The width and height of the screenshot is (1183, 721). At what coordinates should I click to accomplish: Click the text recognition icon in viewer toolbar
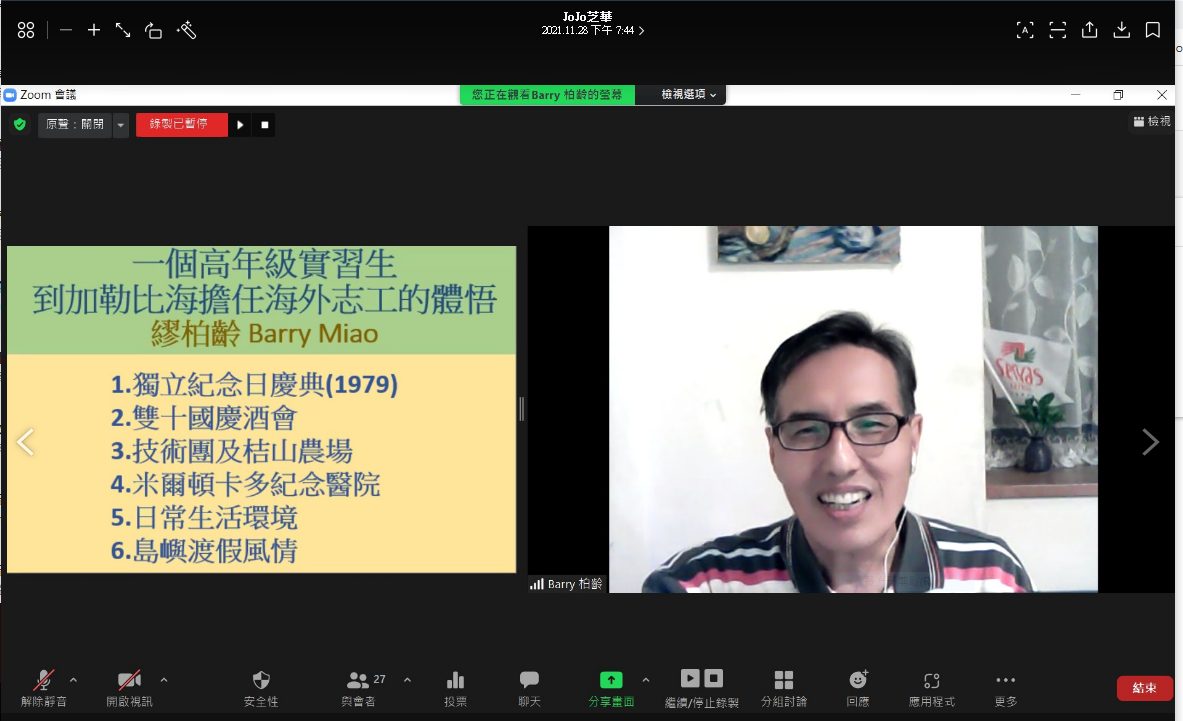[1025, 30]
